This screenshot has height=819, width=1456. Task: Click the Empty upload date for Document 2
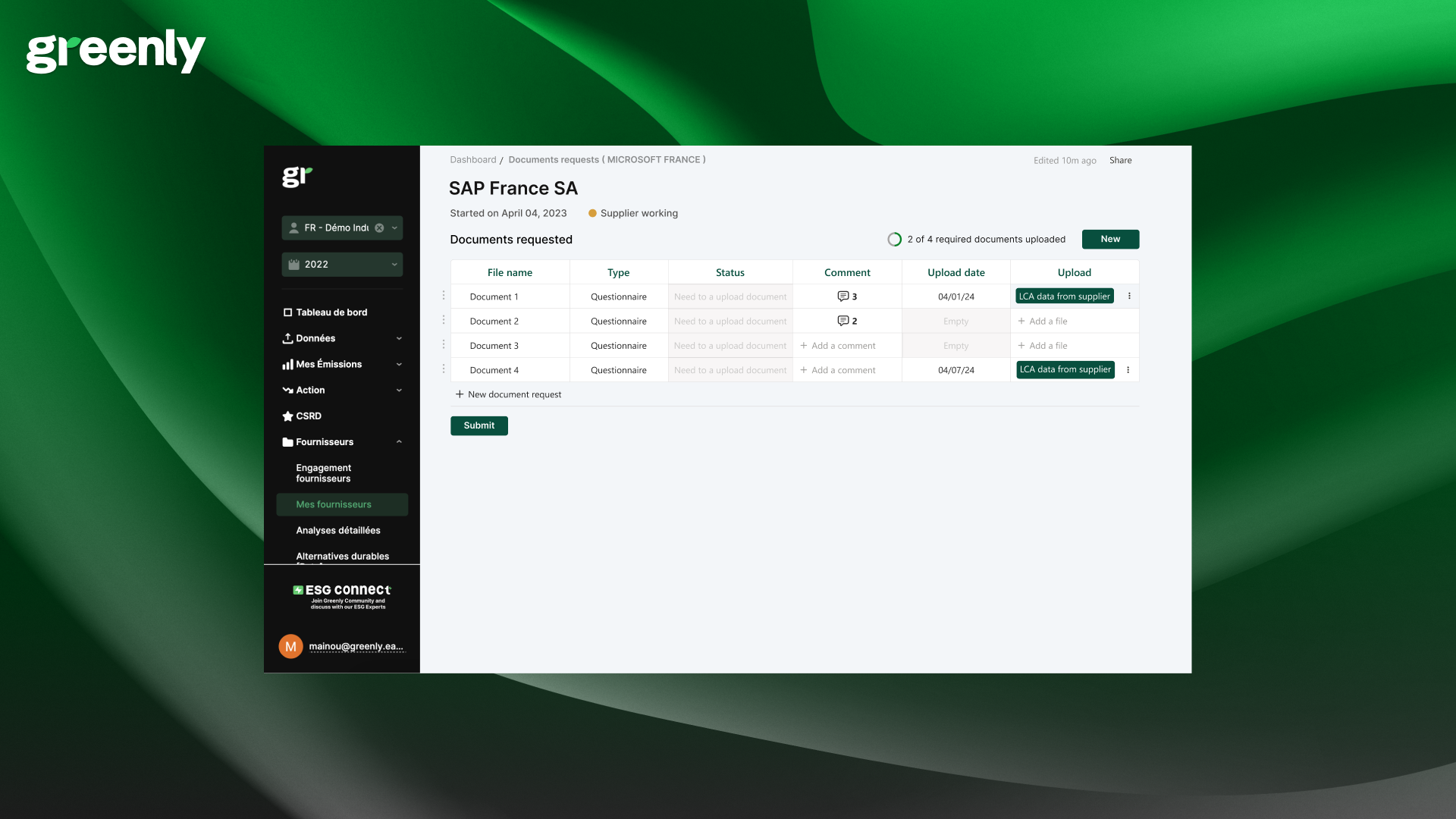click(x=956, y=322)
